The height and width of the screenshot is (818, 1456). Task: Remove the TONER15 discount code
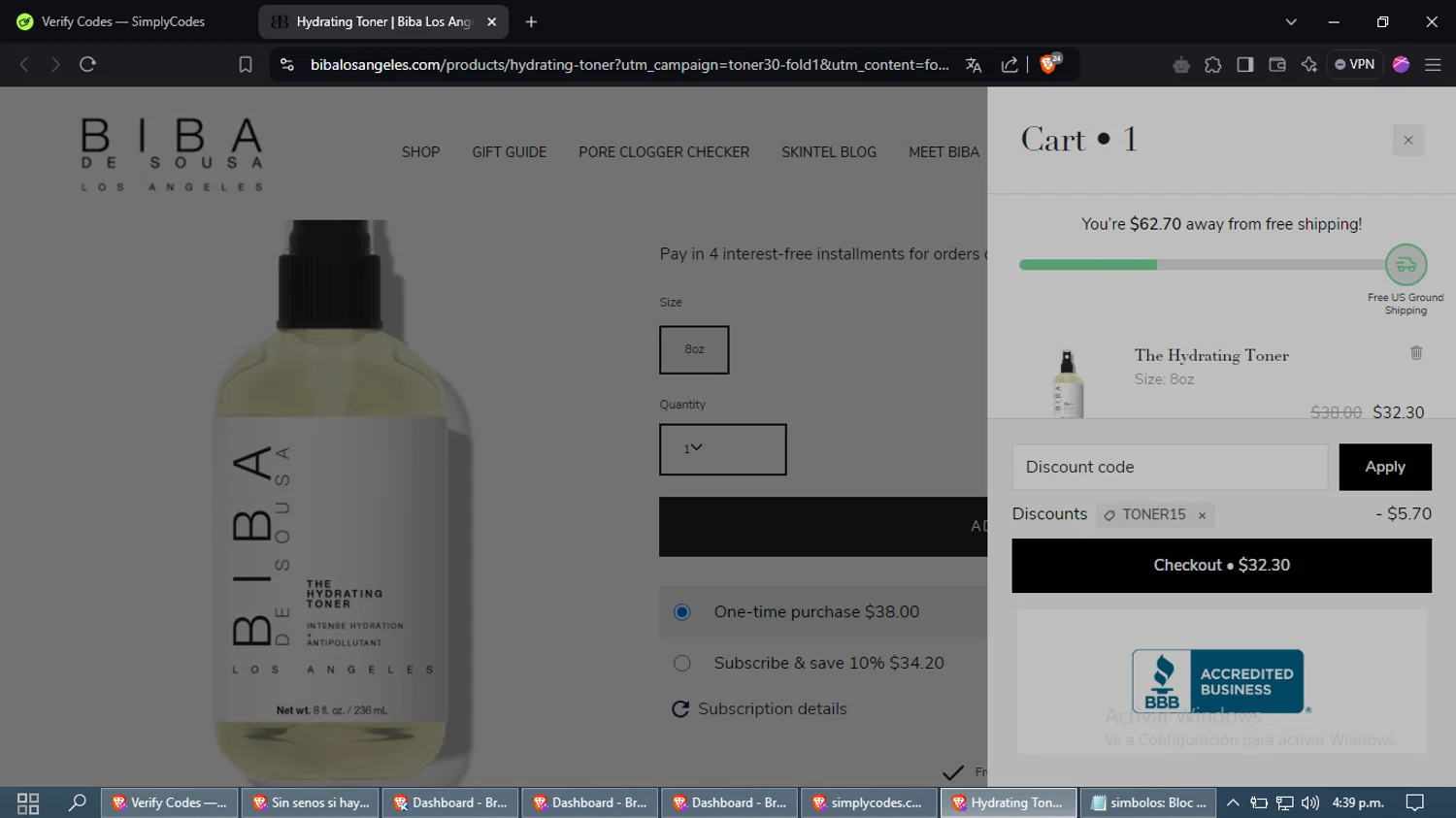tap(1202, 515)
